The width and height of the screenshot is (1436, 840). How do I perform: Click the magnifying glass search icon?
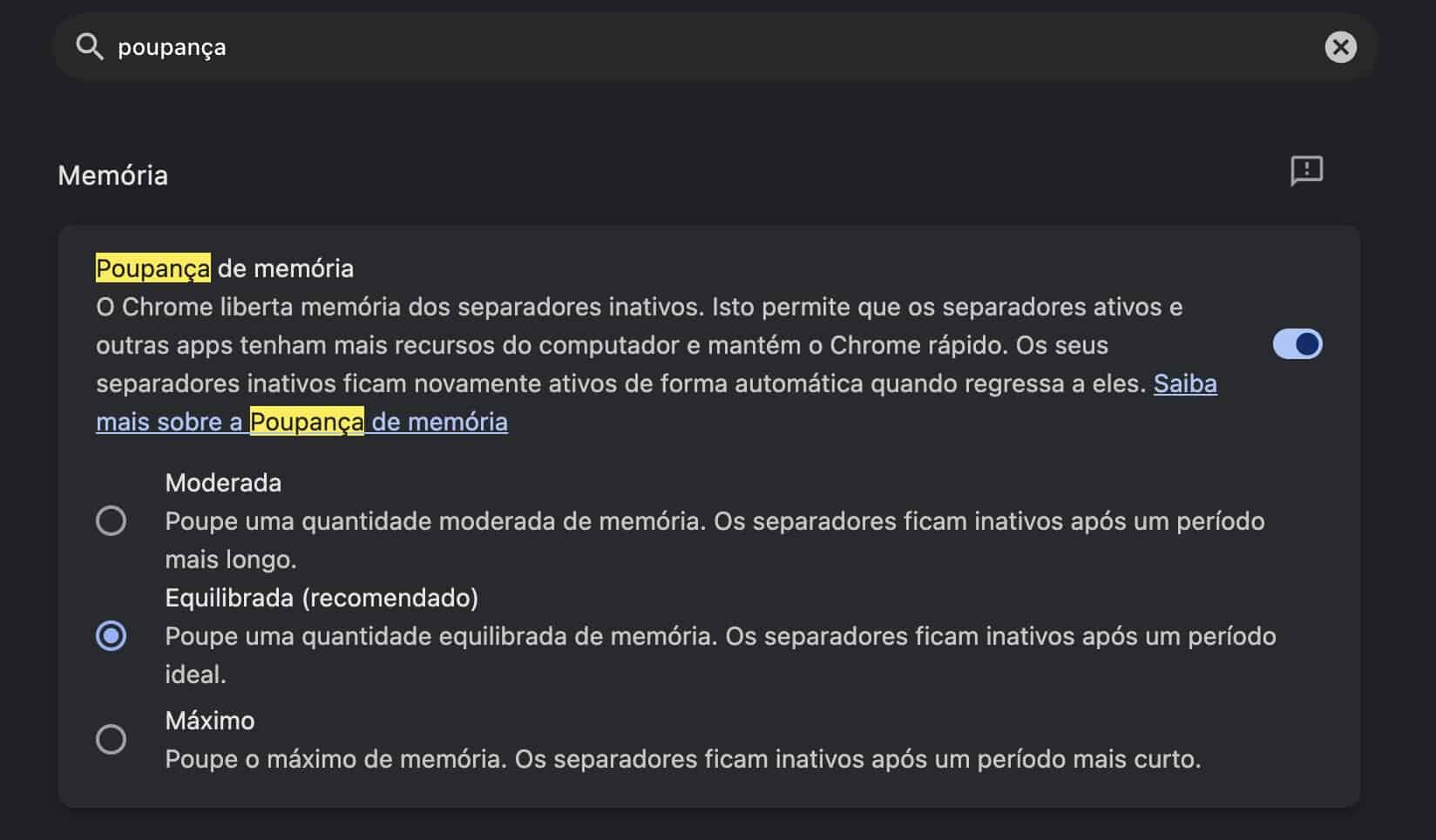click(x=89, y=47)
